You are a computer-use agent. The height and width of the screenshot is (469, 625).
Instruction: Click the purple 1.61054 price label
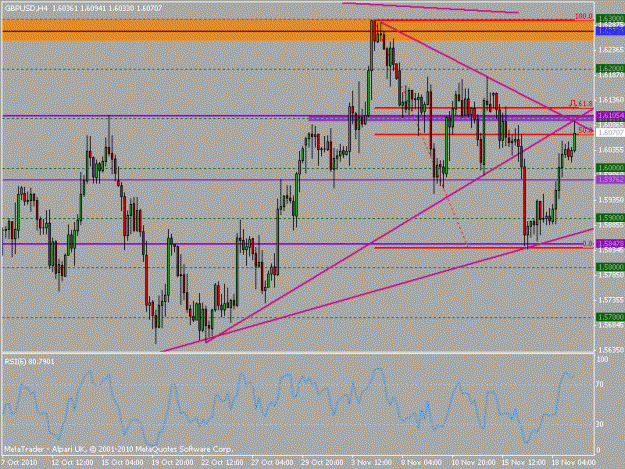611,115
